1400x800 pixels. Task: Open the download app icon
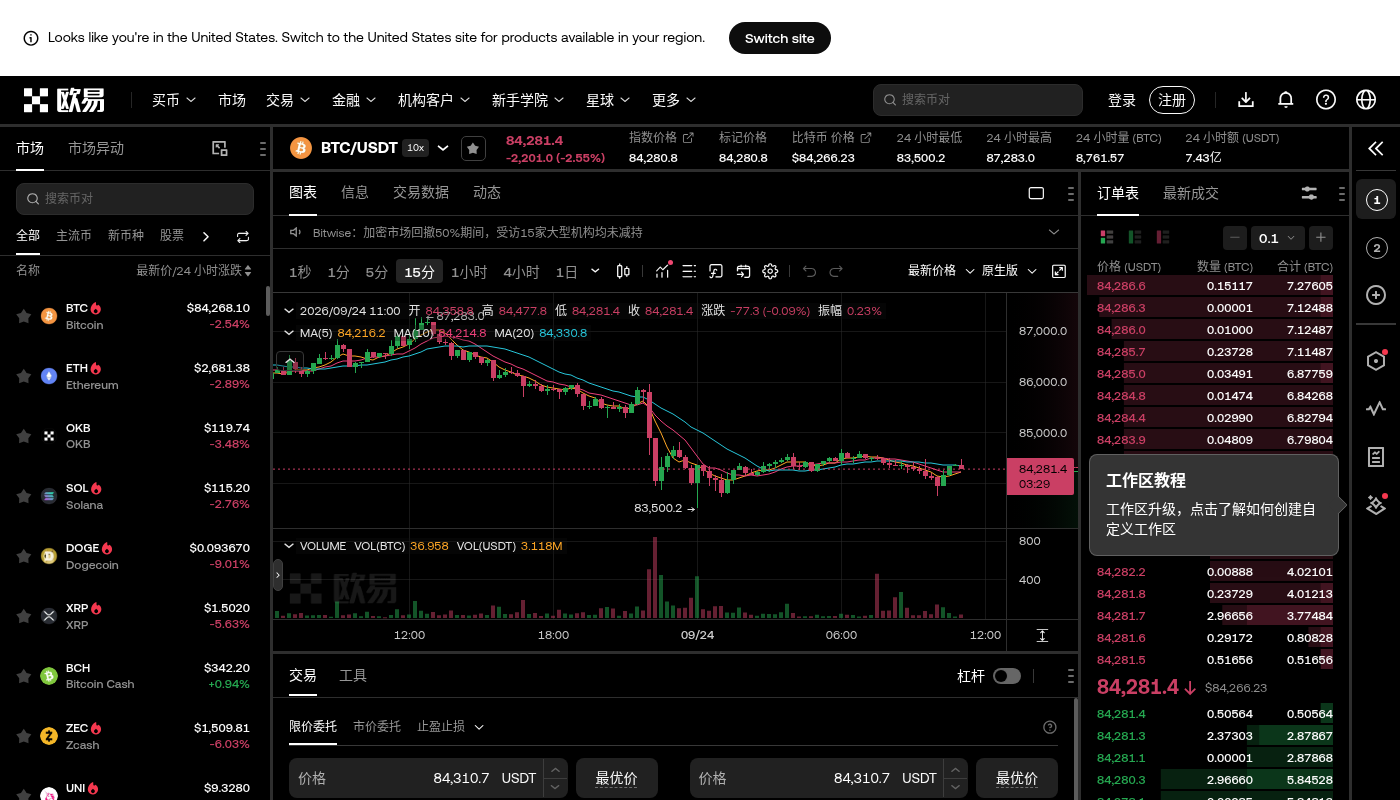tap(1246, 100)
